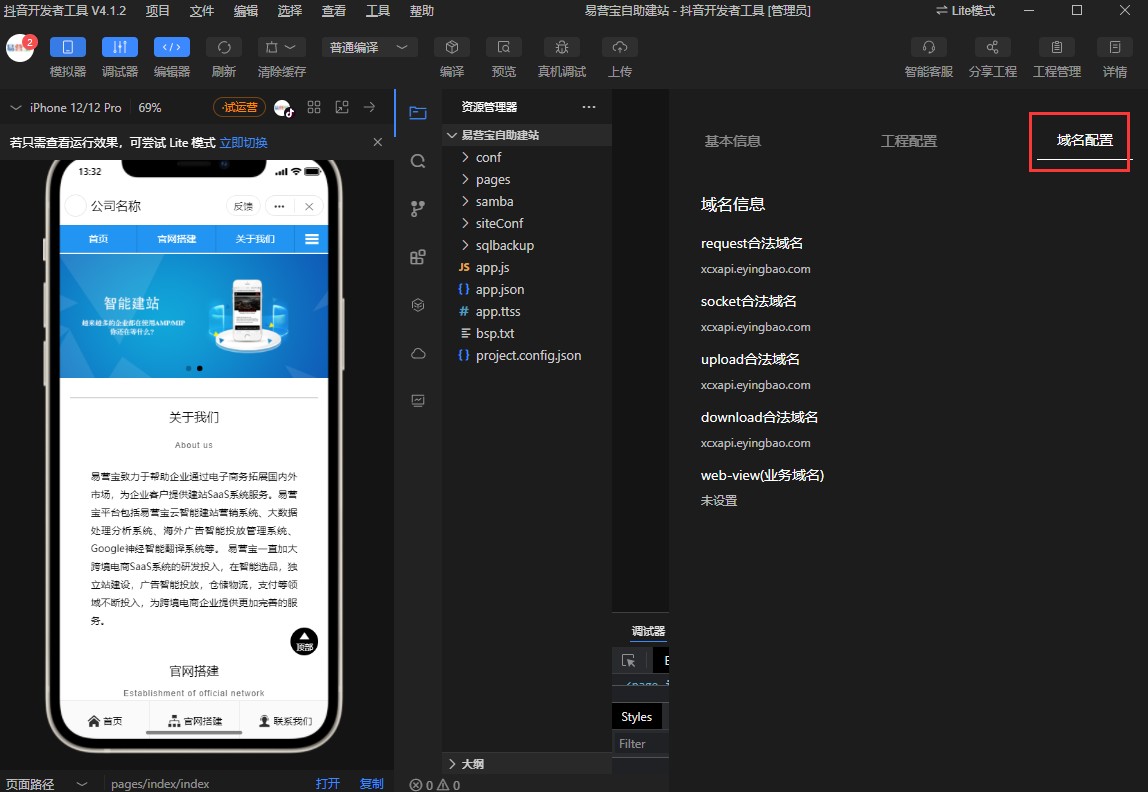Click the 刷新 refresh icon

click(x=224, y=47)
